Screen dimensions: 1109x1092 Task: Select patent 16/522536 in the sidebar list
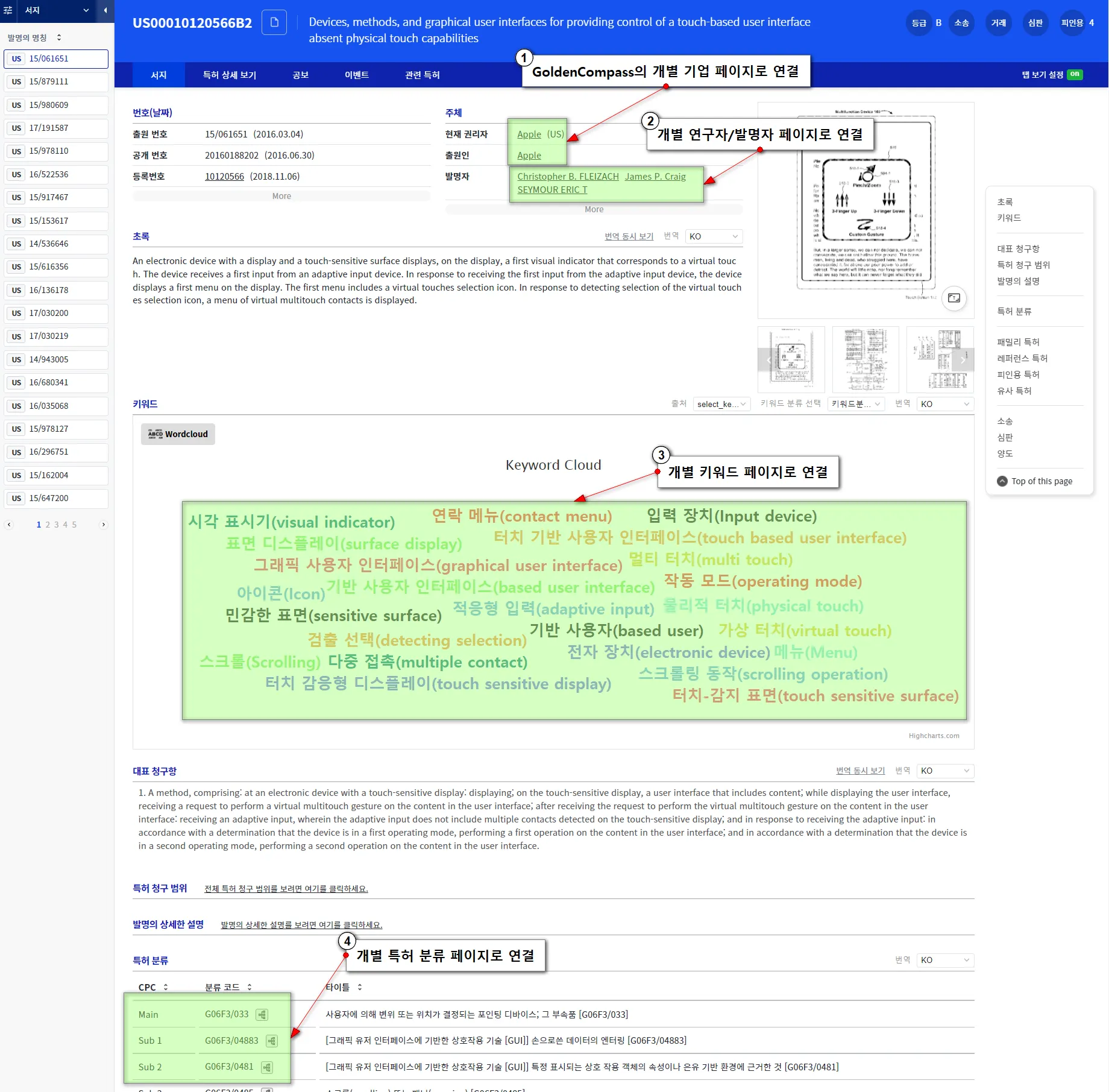56,174
